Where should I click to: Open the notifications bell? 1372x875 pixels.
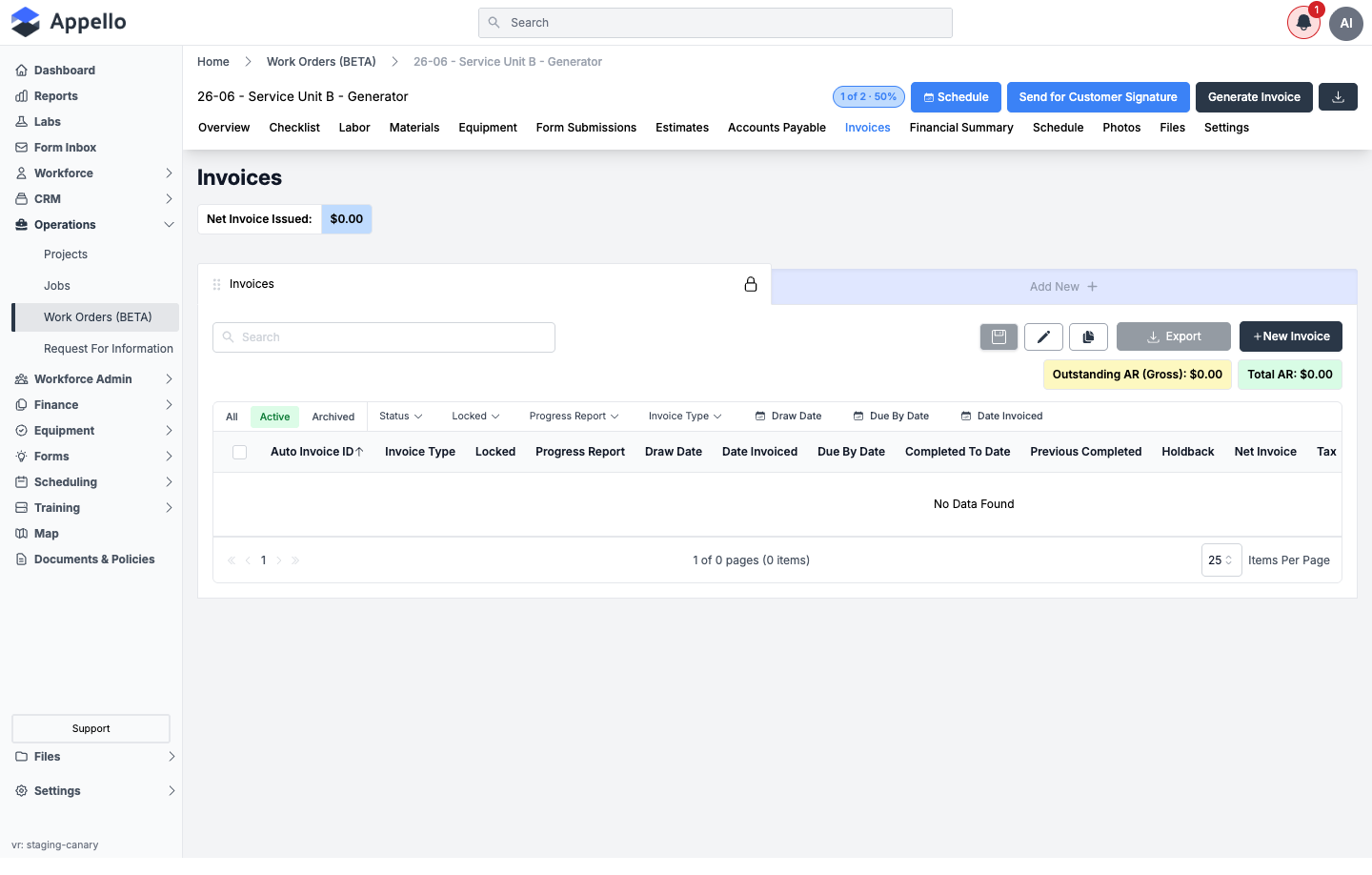[1303, 23]
